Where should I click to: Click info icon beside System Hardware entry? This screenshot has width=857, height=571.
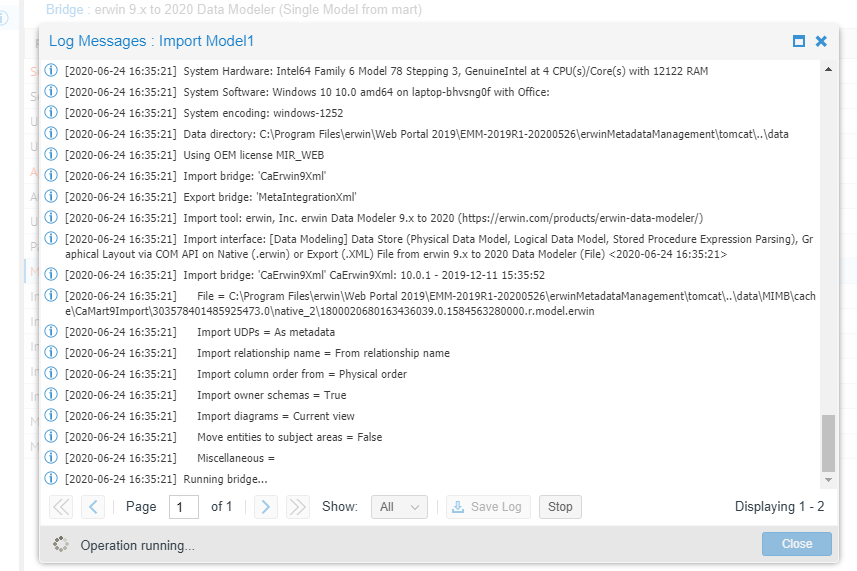(x=52, y=71)
